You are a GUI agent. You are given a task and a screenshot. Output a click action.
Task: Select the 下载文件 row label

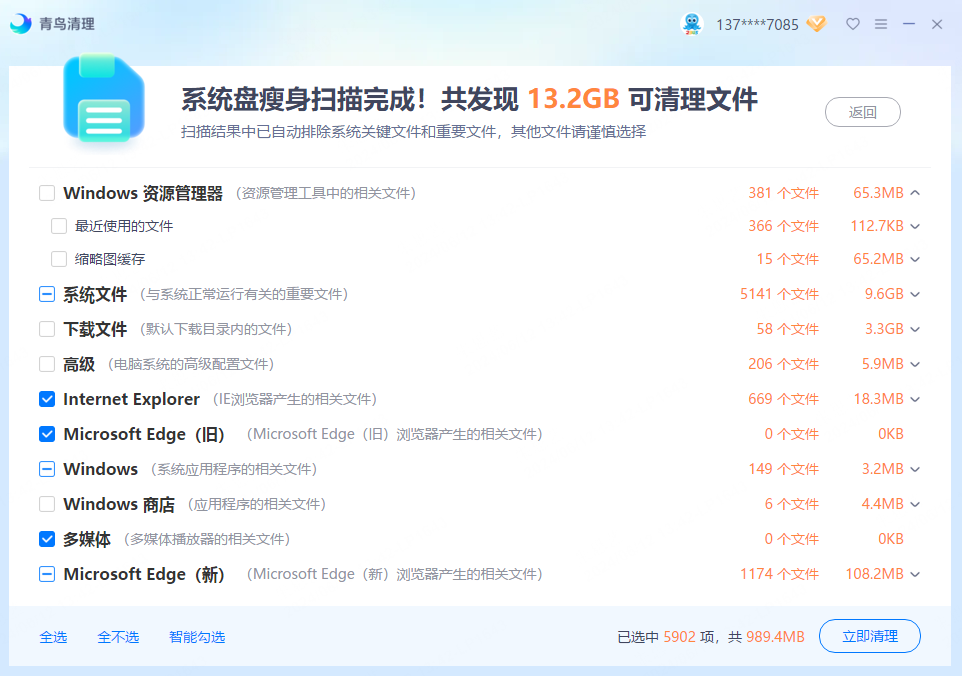pos(95,329)
